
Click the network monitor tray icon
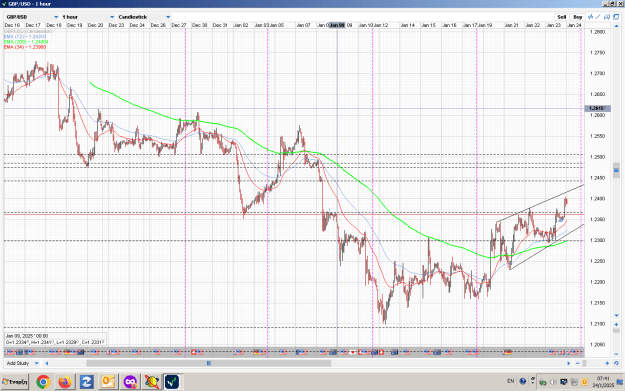click(x=564, y=382)
